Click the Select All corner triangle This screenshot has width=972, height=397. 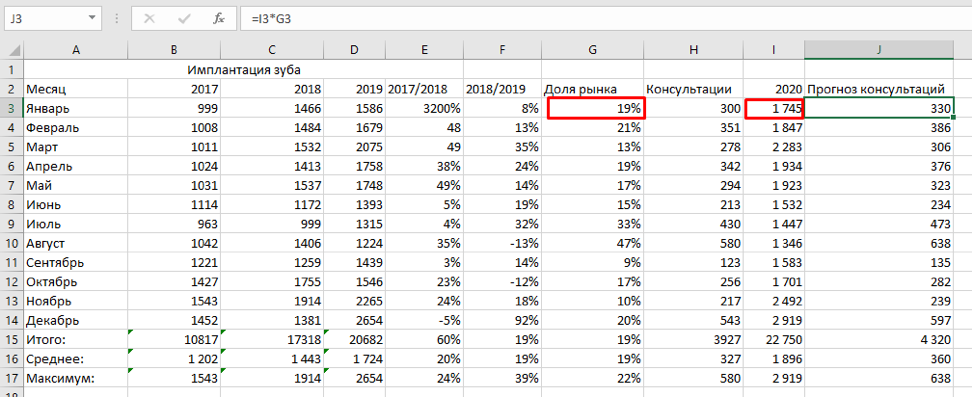point(13,50)
